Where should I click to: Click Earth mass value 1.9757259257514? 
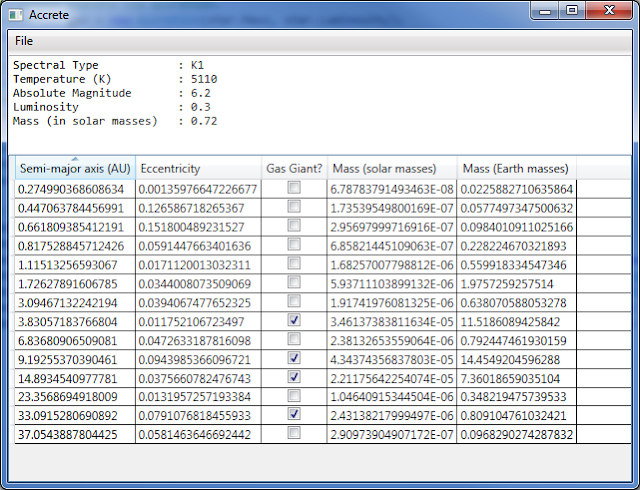click(507, 284)
